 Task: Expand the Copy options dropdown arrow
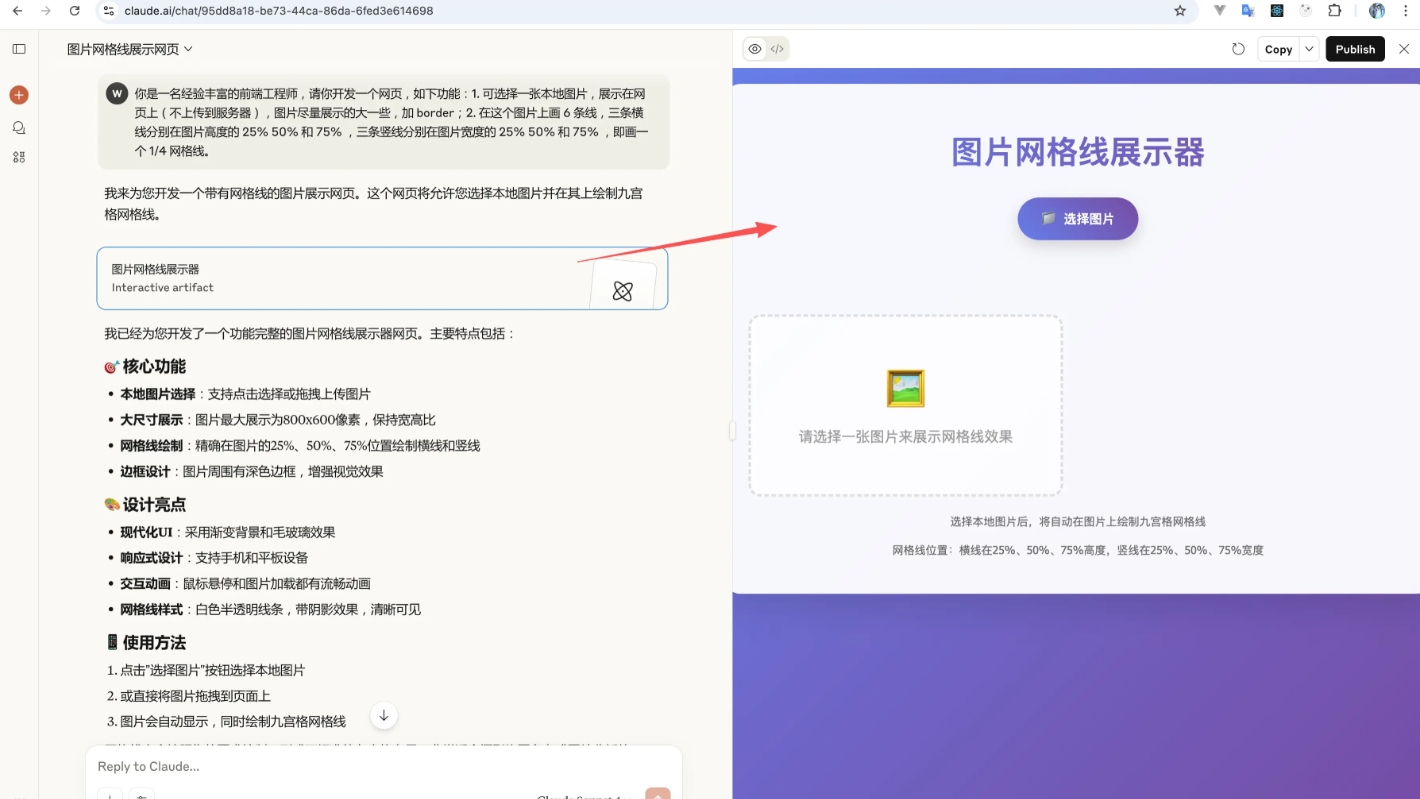tap(1309, 49)
